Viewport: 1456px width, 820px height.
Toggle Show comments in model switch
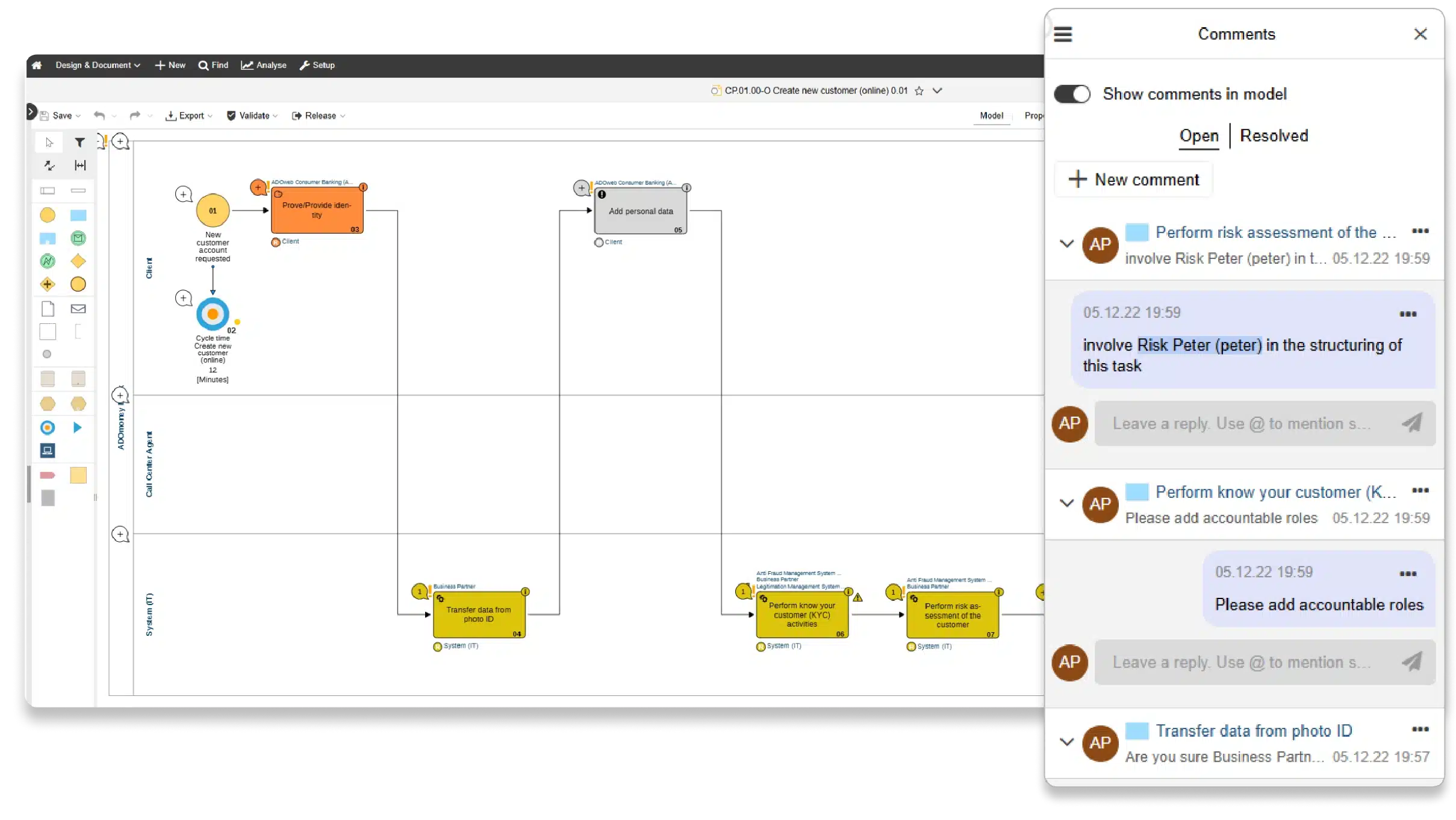[x=1072, y=95]
